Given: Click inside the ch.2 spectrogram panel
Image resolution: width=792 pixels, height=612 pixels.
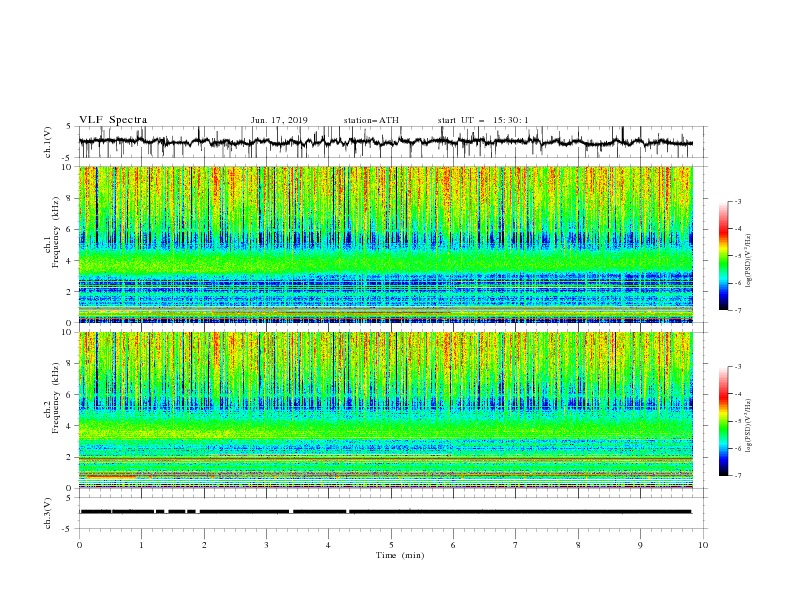Looking at the screenshot, I should click(x=386, y=410).
